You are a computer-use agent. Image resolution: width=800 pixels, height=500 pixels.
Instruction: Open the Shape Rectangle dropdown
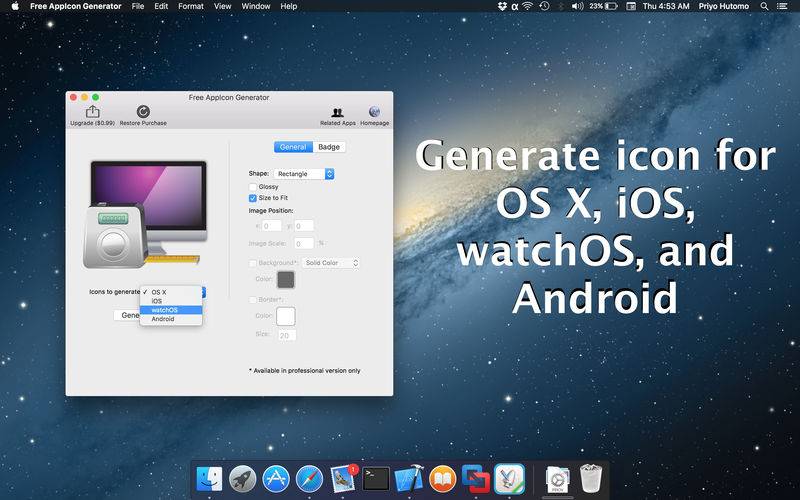[x=304, y=174]
